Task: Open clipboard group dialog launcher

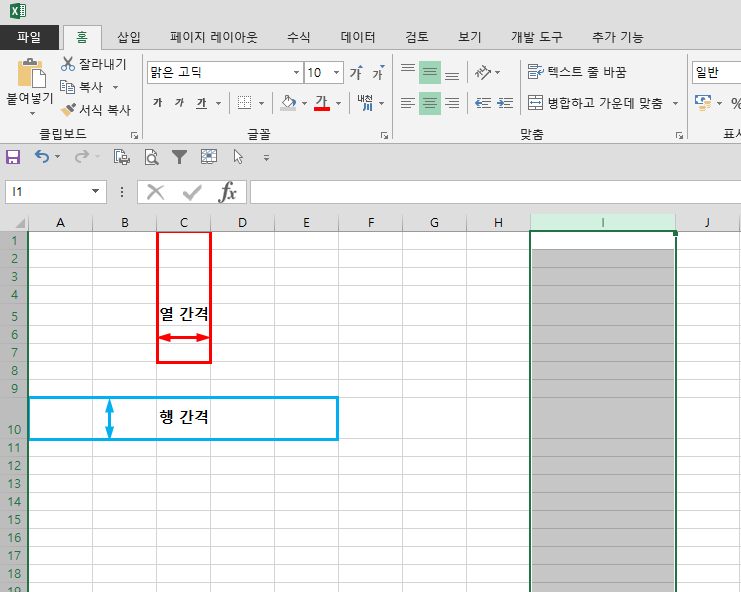Action: tap(135, 136)
